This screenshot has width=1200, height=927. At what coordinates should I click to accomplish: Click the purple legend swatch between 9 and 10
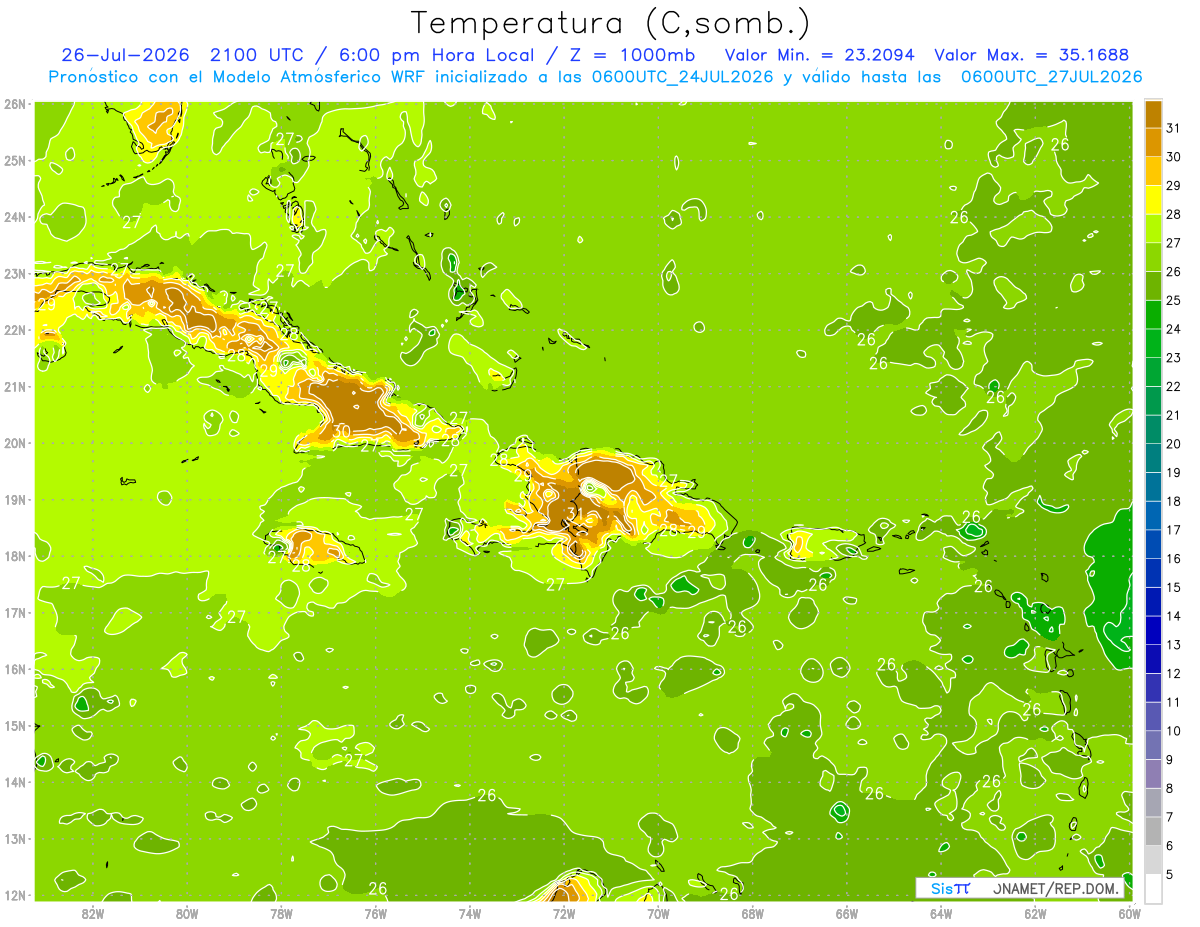[x=1153, y=745]
